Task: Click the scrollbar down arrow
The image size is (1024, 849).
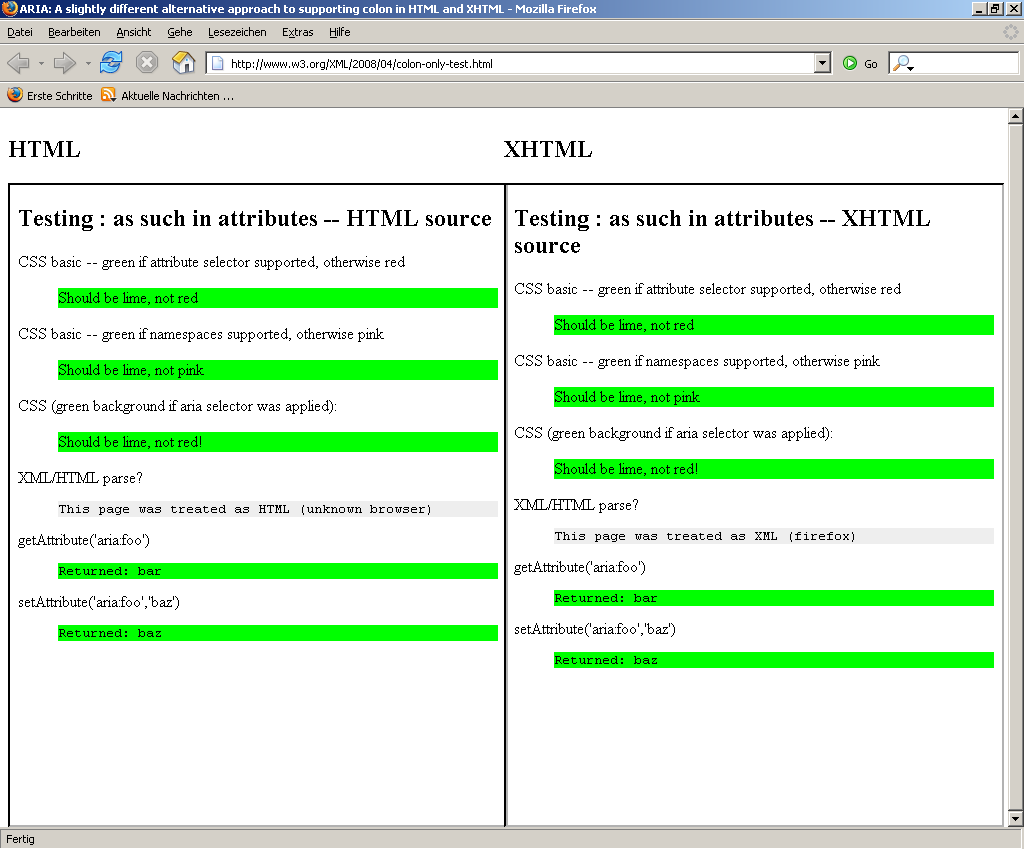Action: click(x=1015, y=818)
